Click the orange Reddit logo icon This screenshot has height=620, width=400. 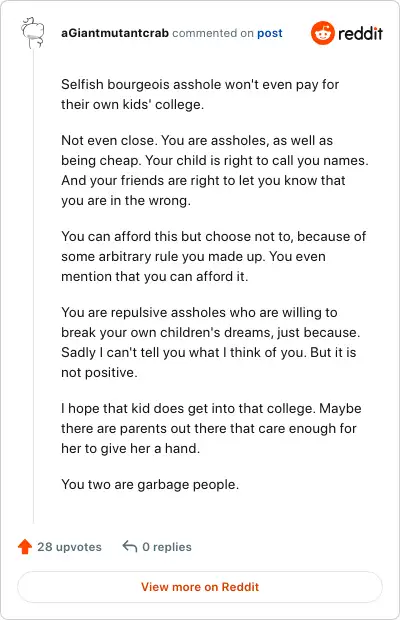(x=323, y=33)
